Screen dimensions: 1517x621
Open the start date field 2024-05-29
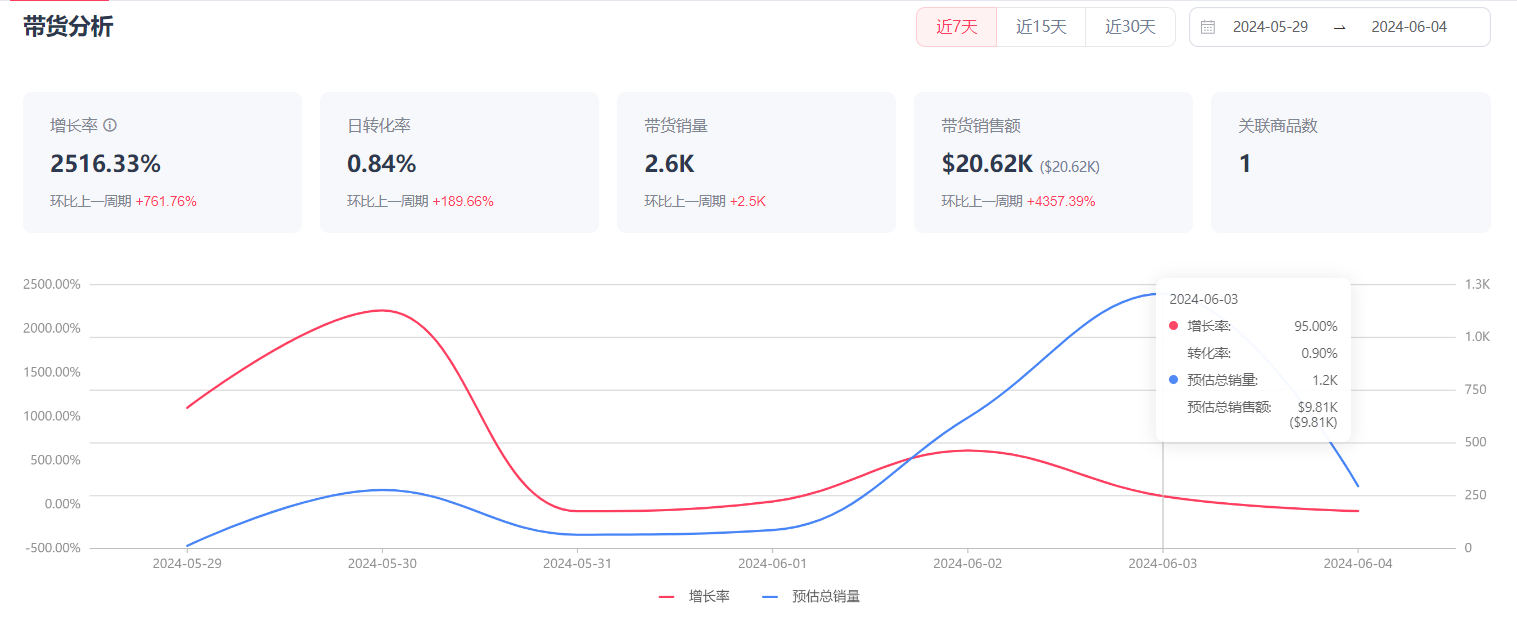1270,27
